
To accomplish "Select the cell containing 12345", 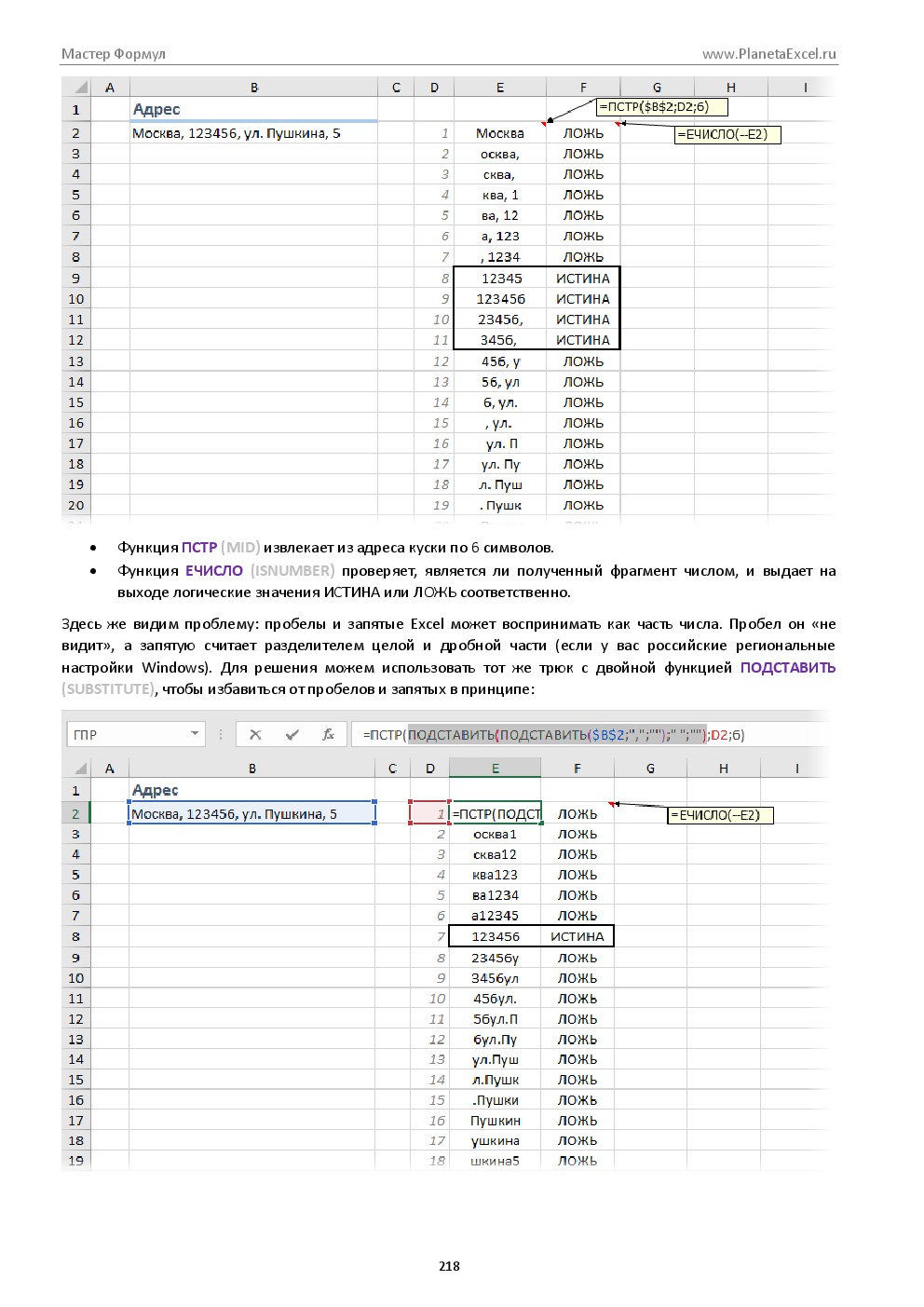I will click(x=500, y=279).
